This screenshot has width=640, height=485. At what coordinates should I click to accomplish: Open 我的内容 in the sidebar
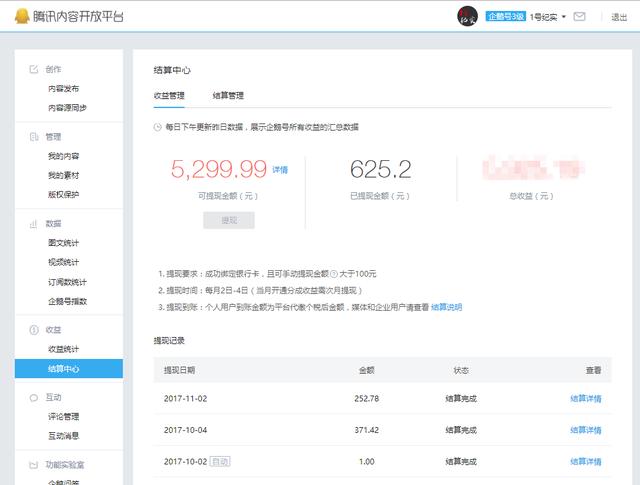point(63,156)
